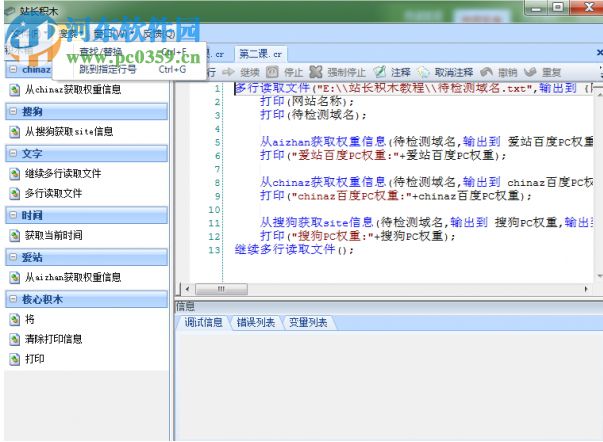Image resolution: width=603 pixels, height=442 pixels.
Task: Click the 重复 redo icon
Action: pyautogui.click(x=530, y=72)
